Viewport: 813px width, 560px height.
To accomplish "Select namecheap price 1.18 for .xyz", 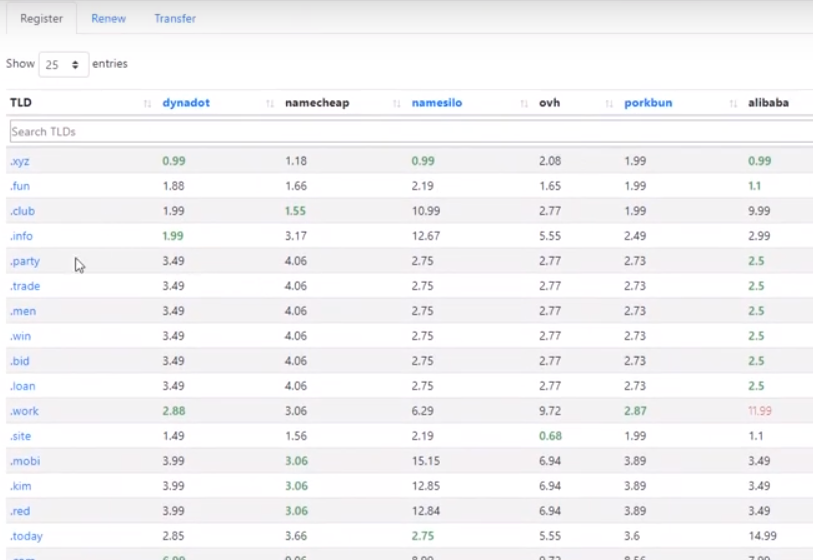I will click(x=296, y=161).
